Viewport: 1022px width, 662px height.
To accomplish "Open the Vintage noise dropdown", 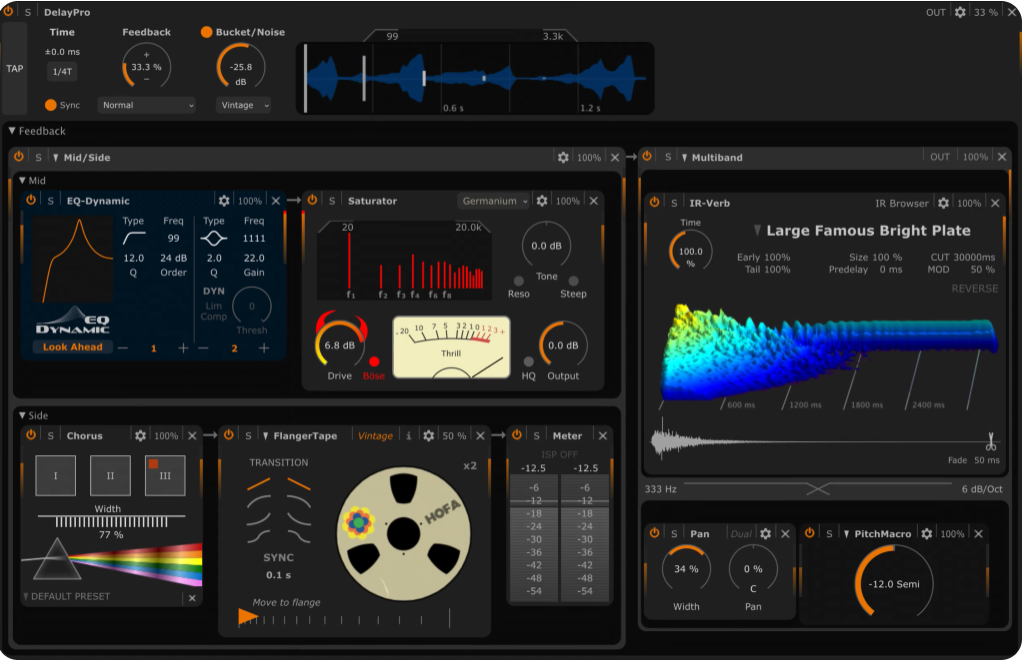I will pyautogui.click(x=243, y=105).
